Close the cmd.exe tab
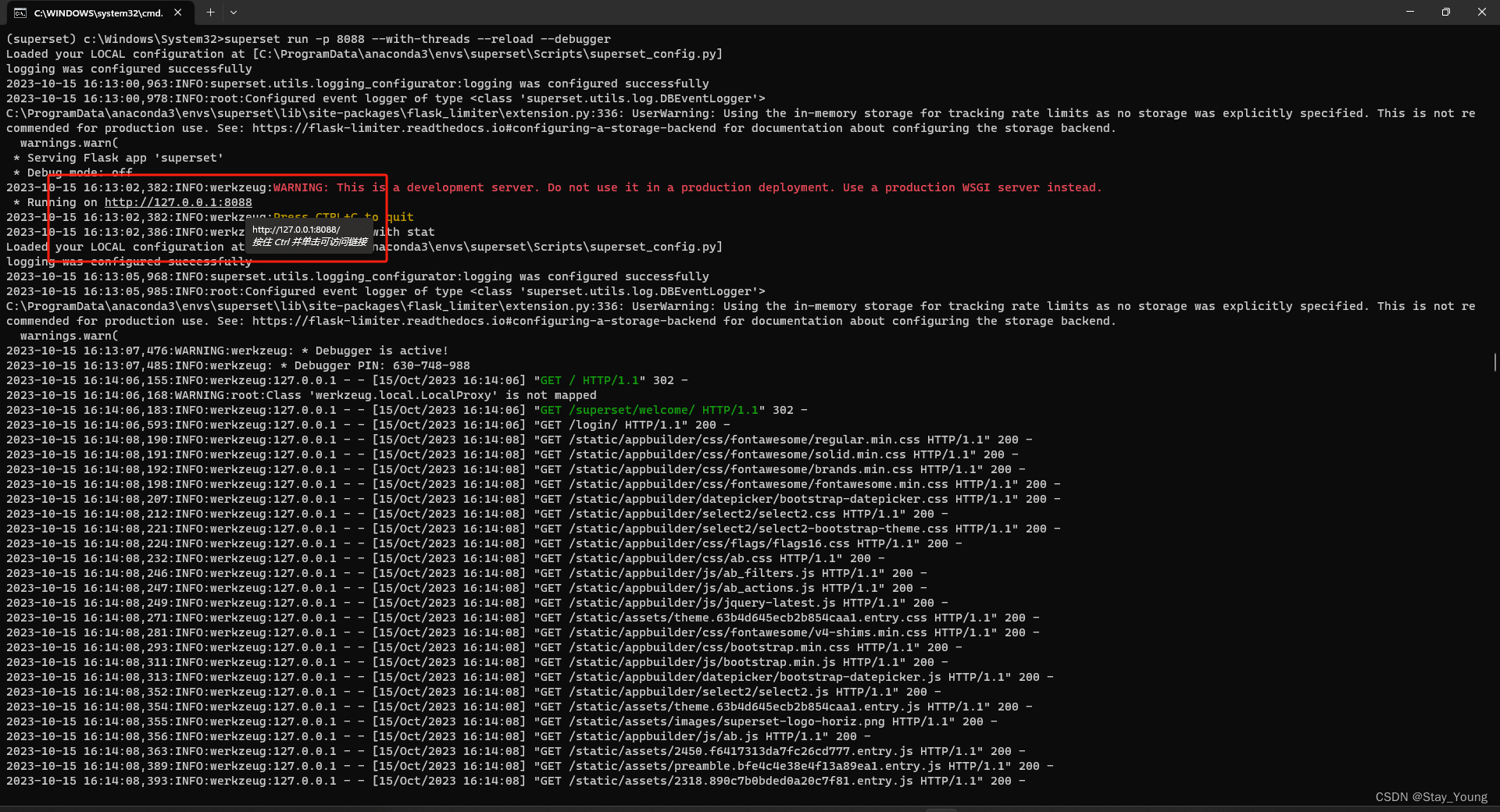Viewport: 1500px width, 812px height. 177,12
